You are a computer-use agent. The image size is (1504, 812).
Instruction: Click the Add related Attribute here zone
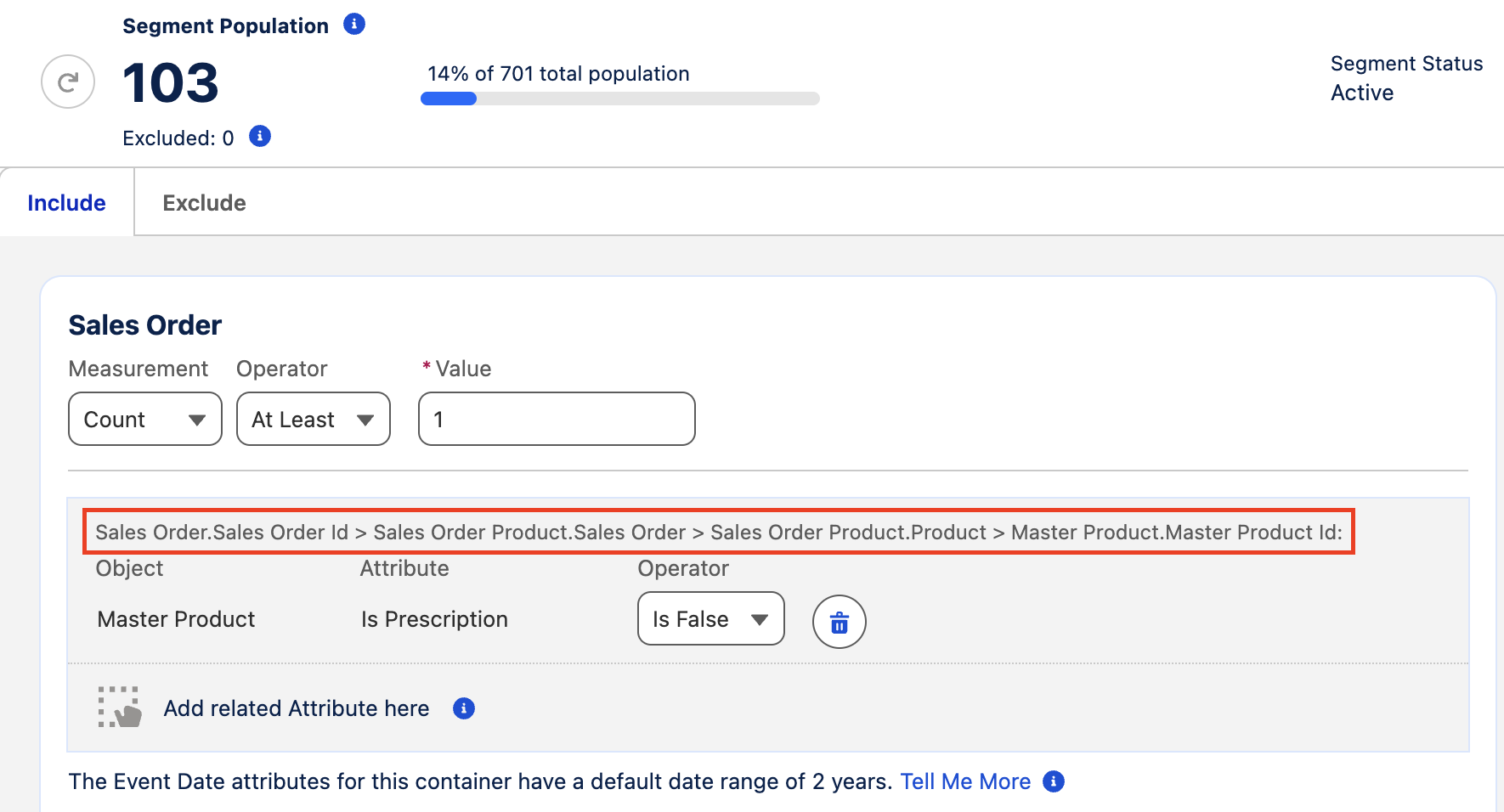(296, 708)
